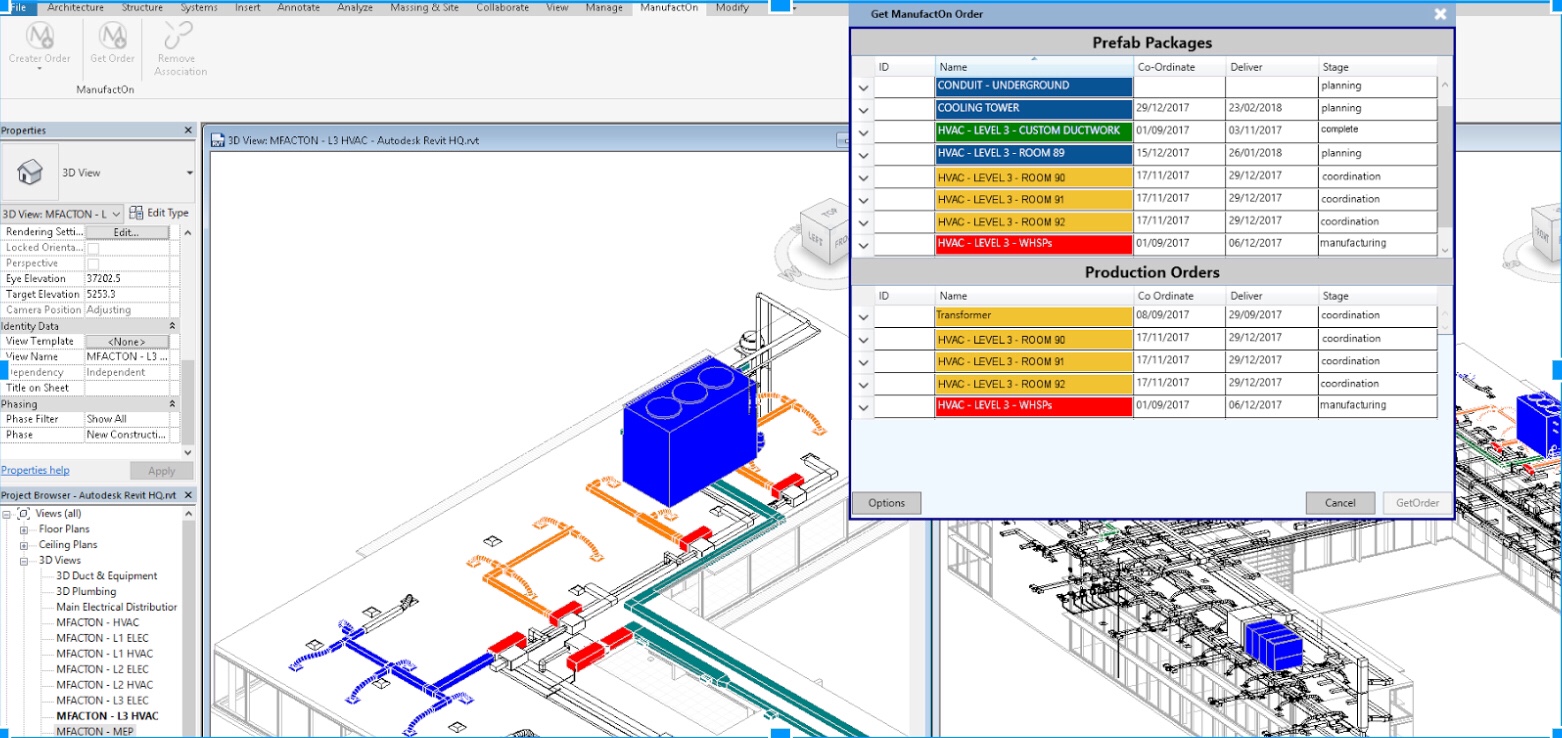This screenshot has height=738, width=1562.
Task: Open the File menu tab
Action: [x=18, y=7]
